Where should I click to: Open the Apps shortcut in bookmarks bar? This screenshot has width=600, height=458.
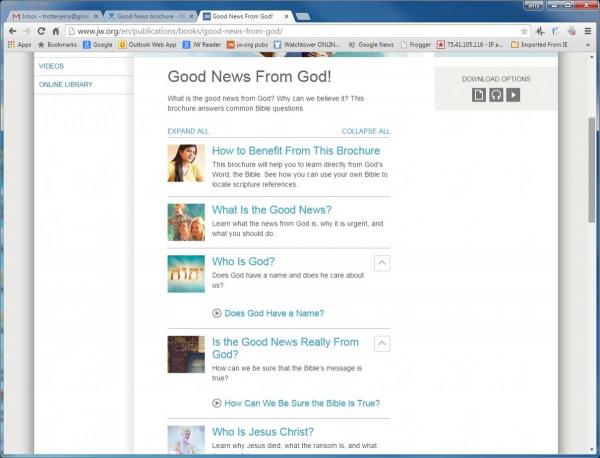coord(19,45)
